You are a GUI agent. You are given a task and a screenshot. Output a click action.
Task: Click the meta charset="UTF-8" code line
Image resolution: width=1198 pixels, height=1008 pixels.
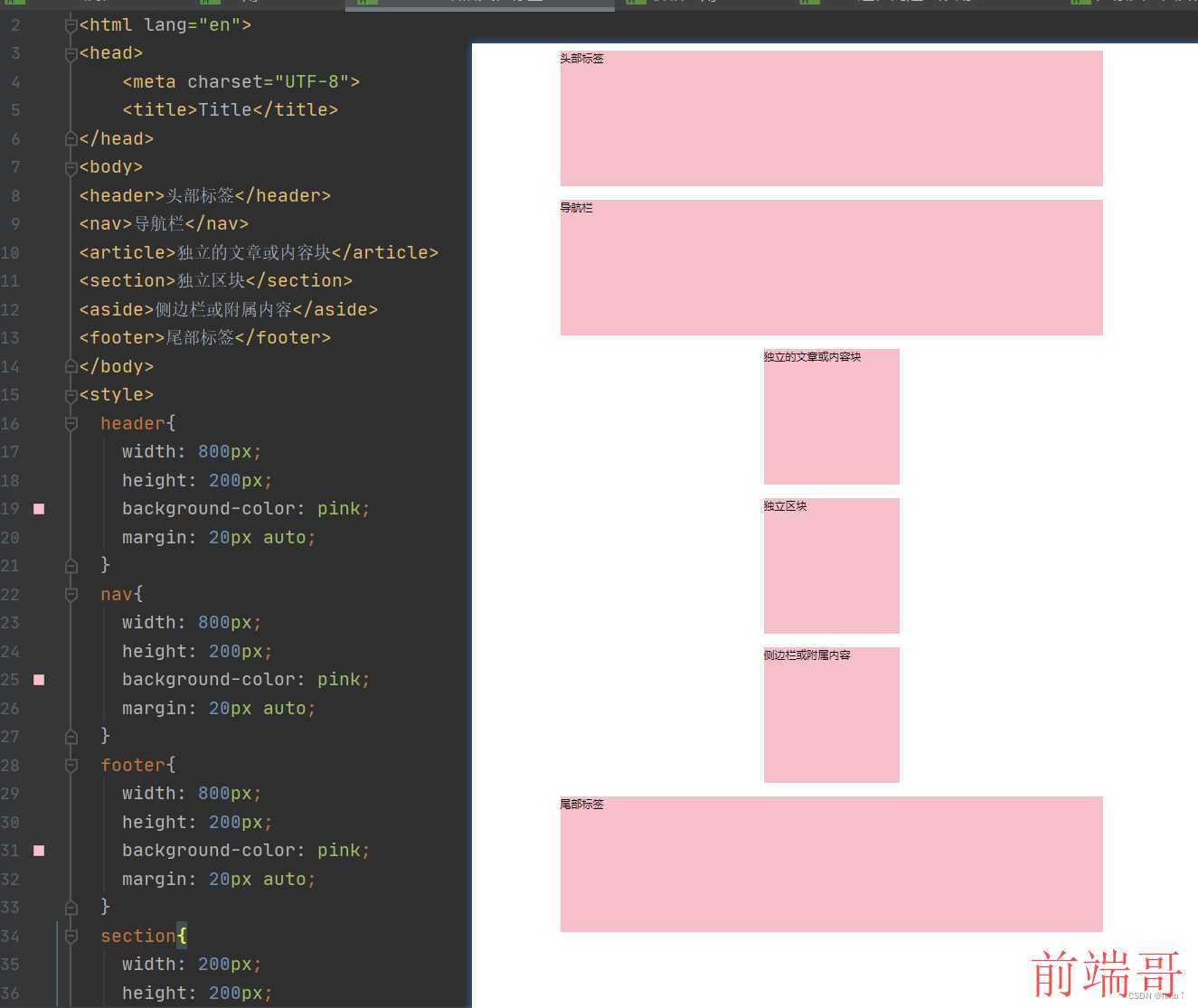241,82
